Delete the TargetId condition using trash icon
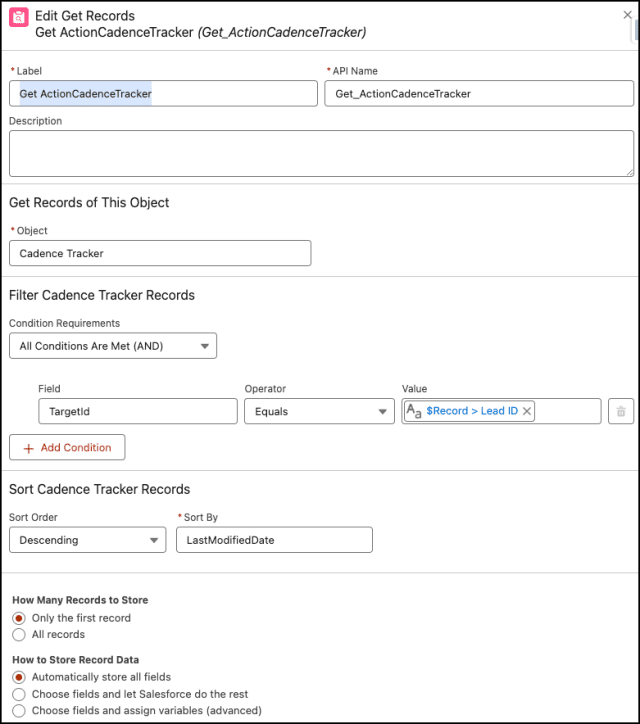Viewport: 640px width, 724px height. click(x=621, y=411)
